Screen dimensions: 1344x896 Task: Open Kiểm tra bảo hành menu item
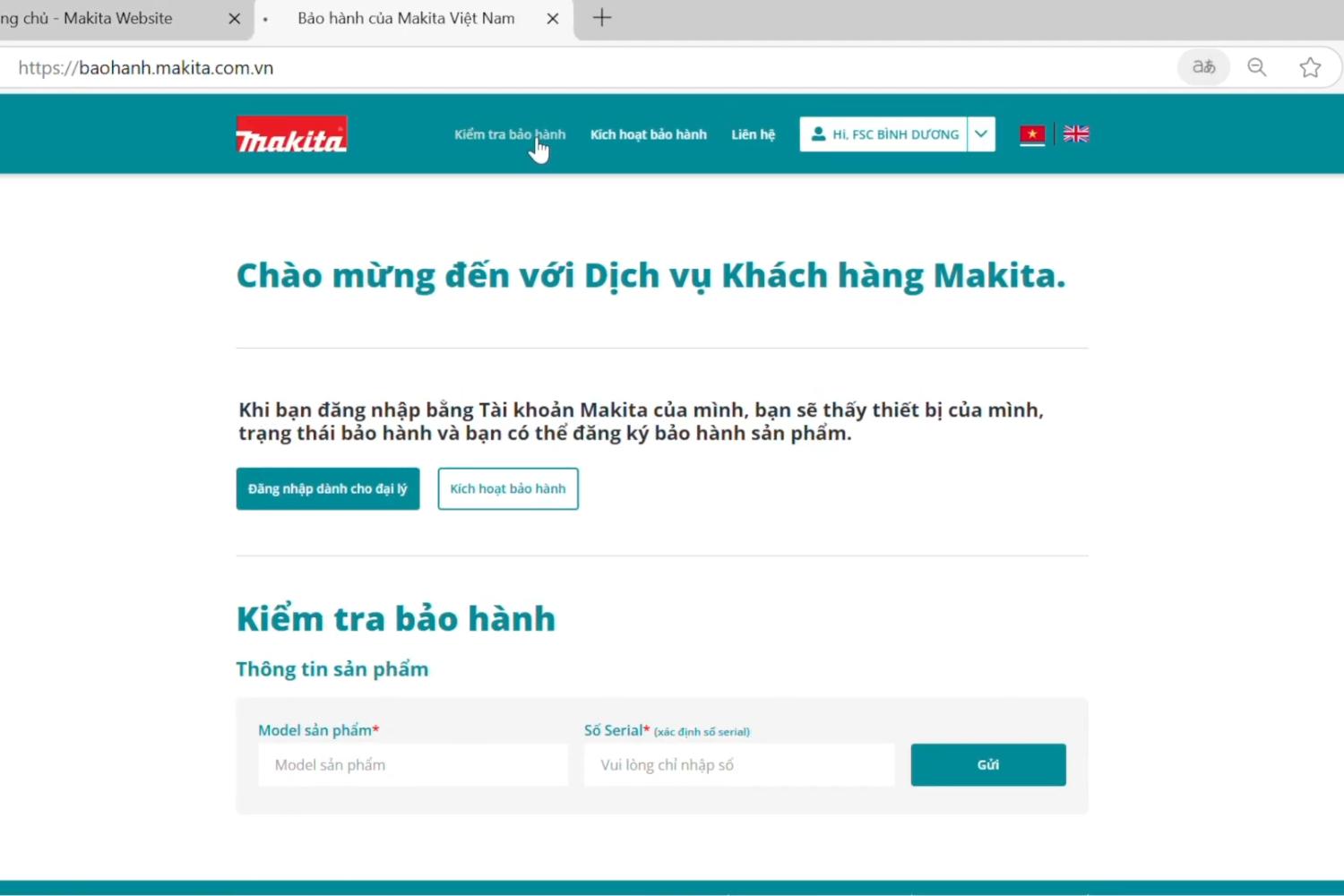(510, 134)
